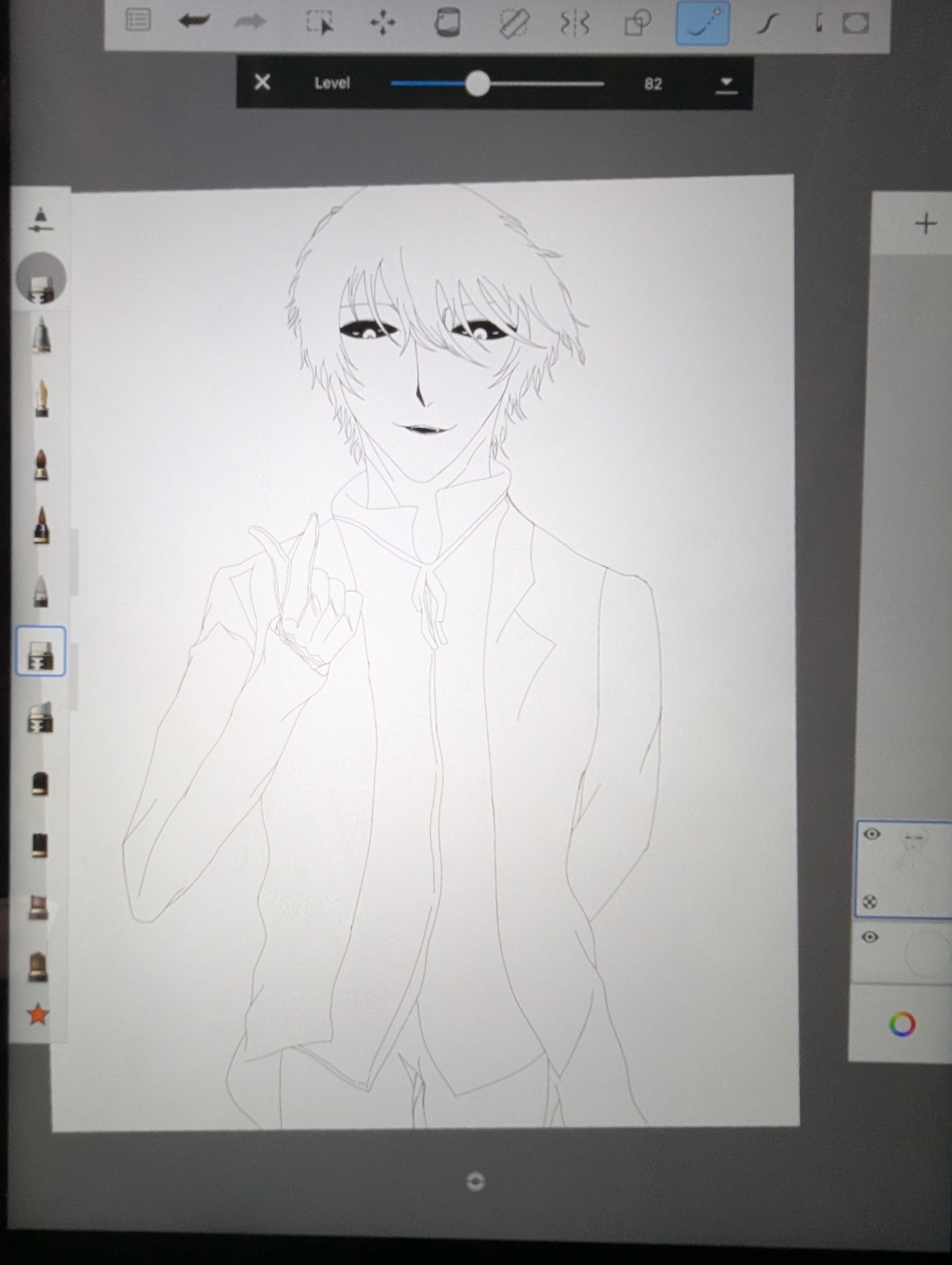Activate the Transform move tool

pyautogui.click(x=382, y=23)
